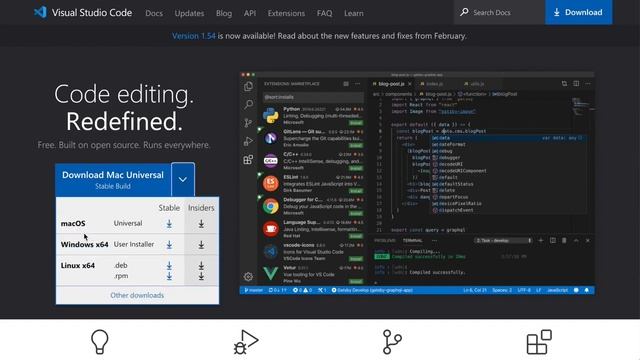The width and height of the screenshot is (640, 360).
Task: Click the TERMINAL panel tab
Action: (412, 240)
